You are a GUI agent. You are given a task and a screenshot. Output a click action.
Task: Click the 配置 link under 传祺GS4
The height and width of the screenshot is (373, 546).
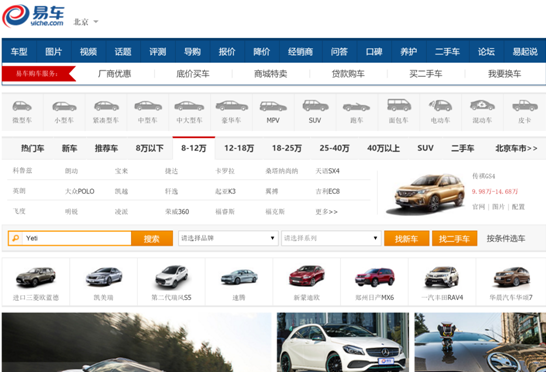(518, 207)
